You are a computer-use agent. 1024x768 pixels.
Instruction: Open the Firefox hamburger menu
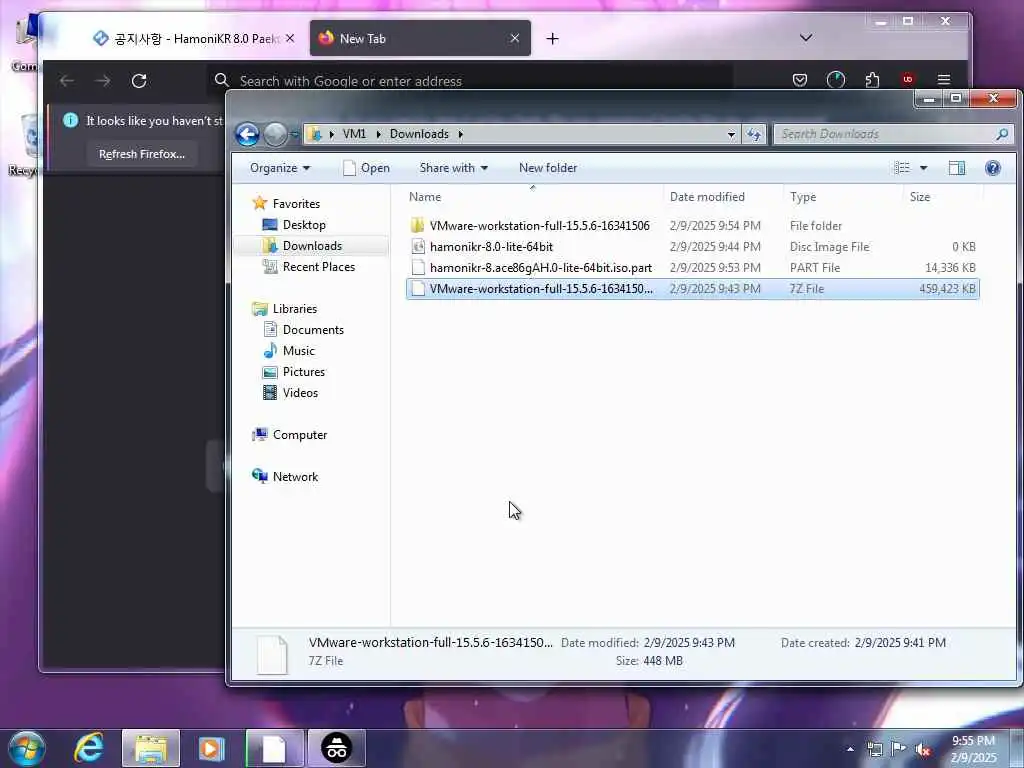[944, 80]
